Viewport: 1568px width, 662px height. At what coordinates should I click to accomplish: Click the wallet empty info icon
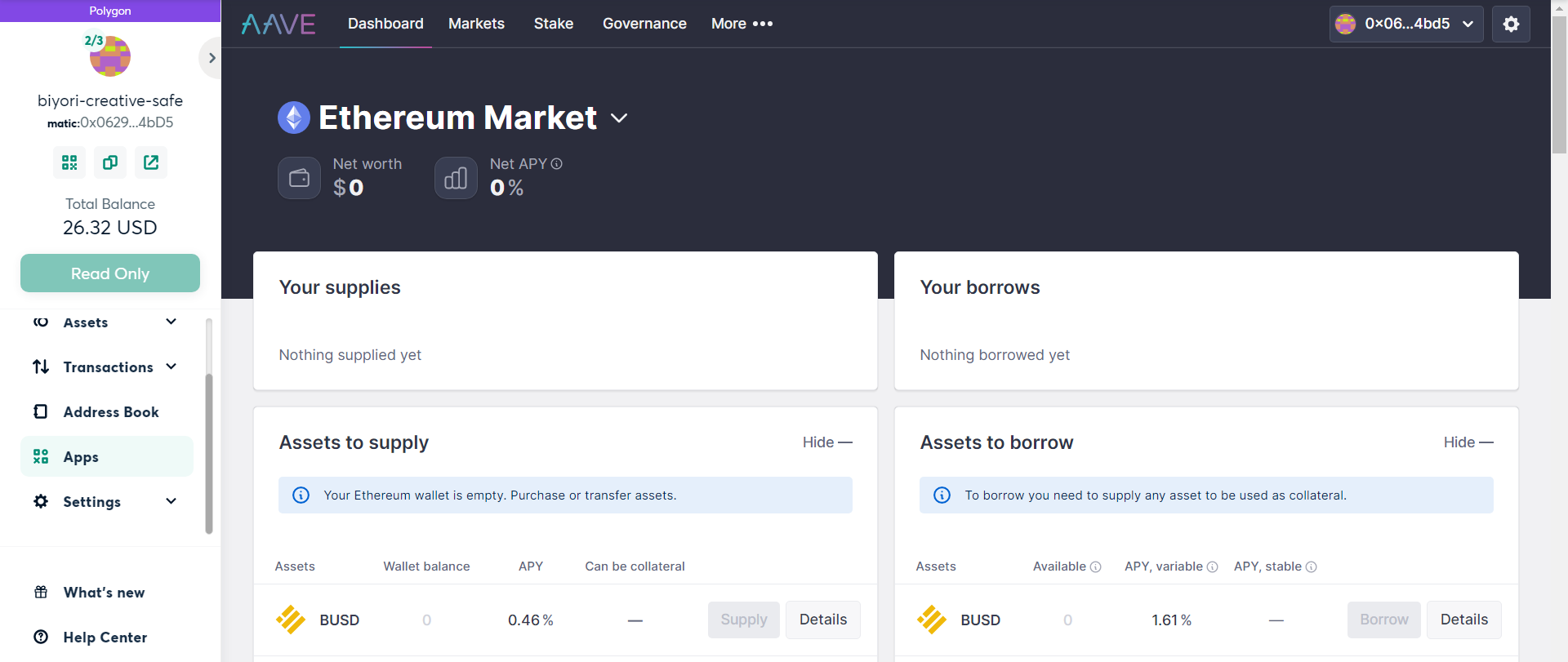[x=301, y=495]
